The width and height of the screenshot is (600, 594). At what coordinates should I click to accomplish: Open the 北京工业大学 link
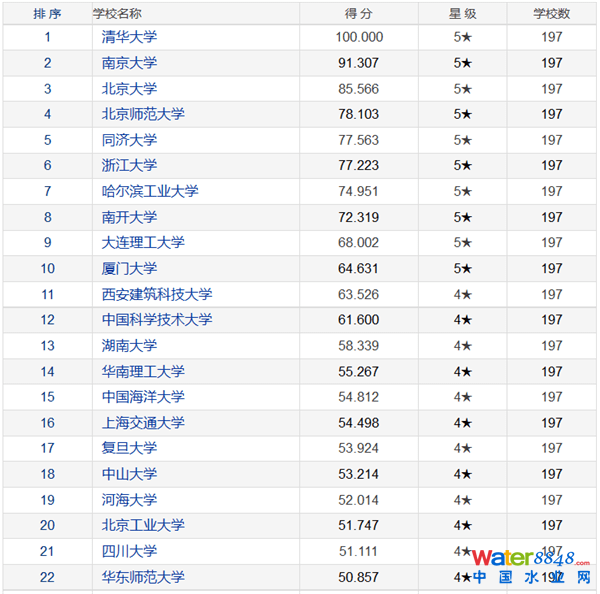[143, 525]
